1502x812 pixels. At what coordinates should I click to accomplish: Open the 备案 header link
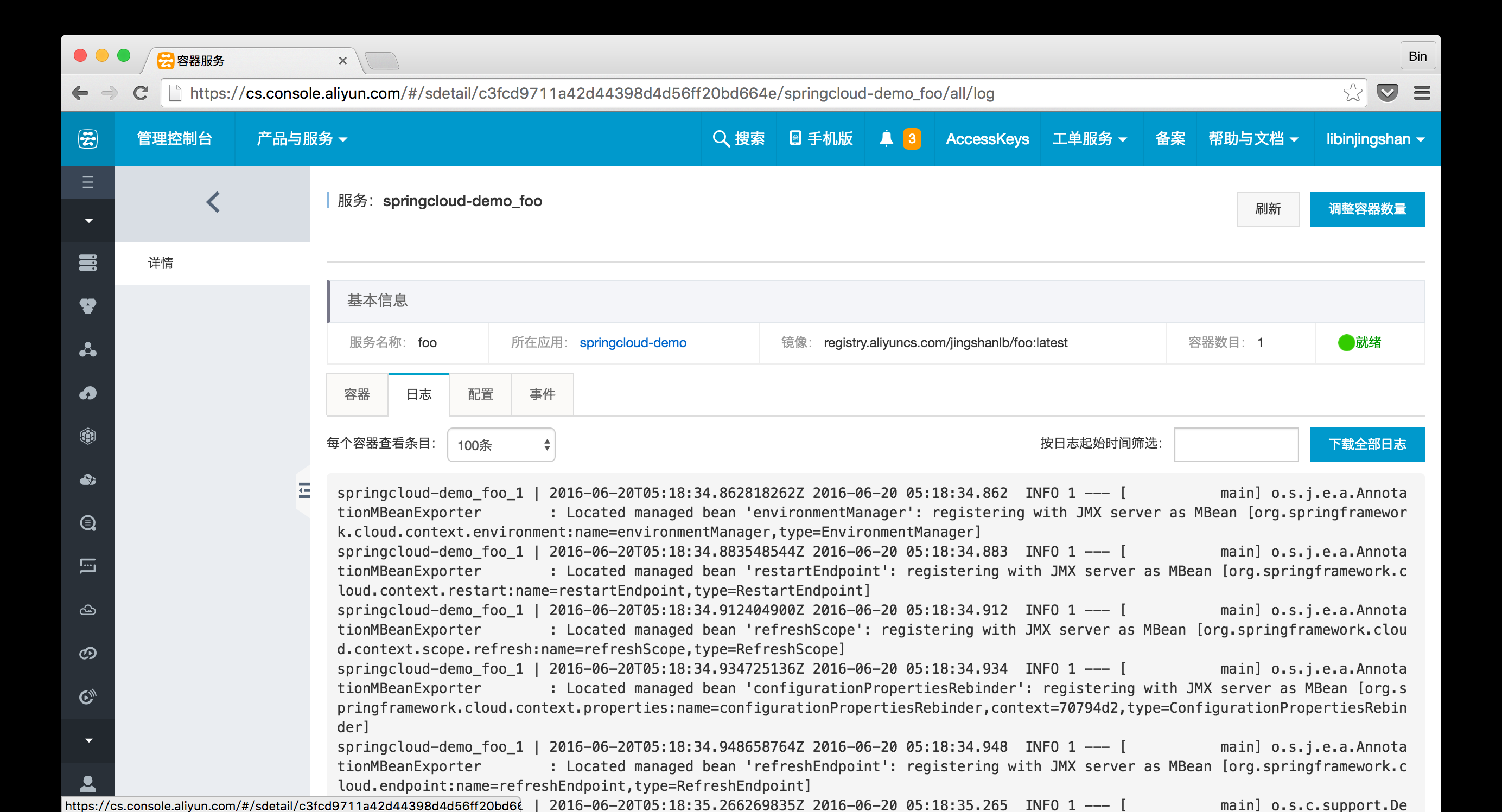tap(1170, 139)
